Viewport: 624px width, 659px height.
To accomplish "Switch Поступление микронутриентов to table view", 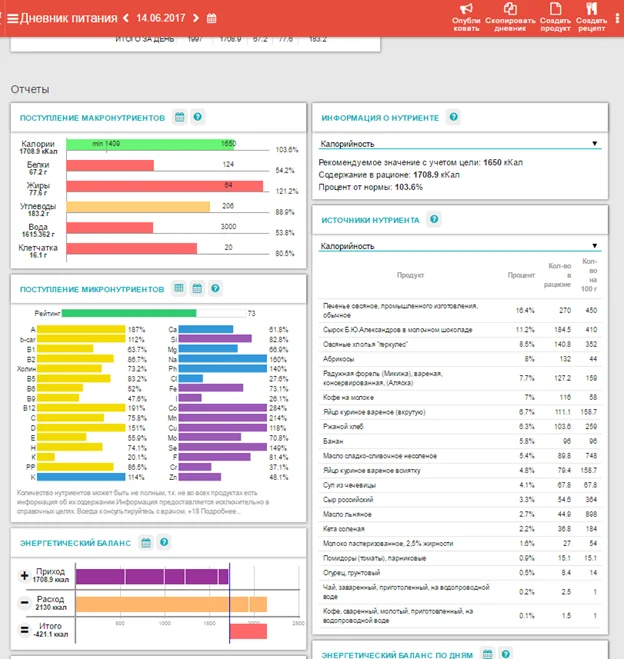I will (179, 288).
